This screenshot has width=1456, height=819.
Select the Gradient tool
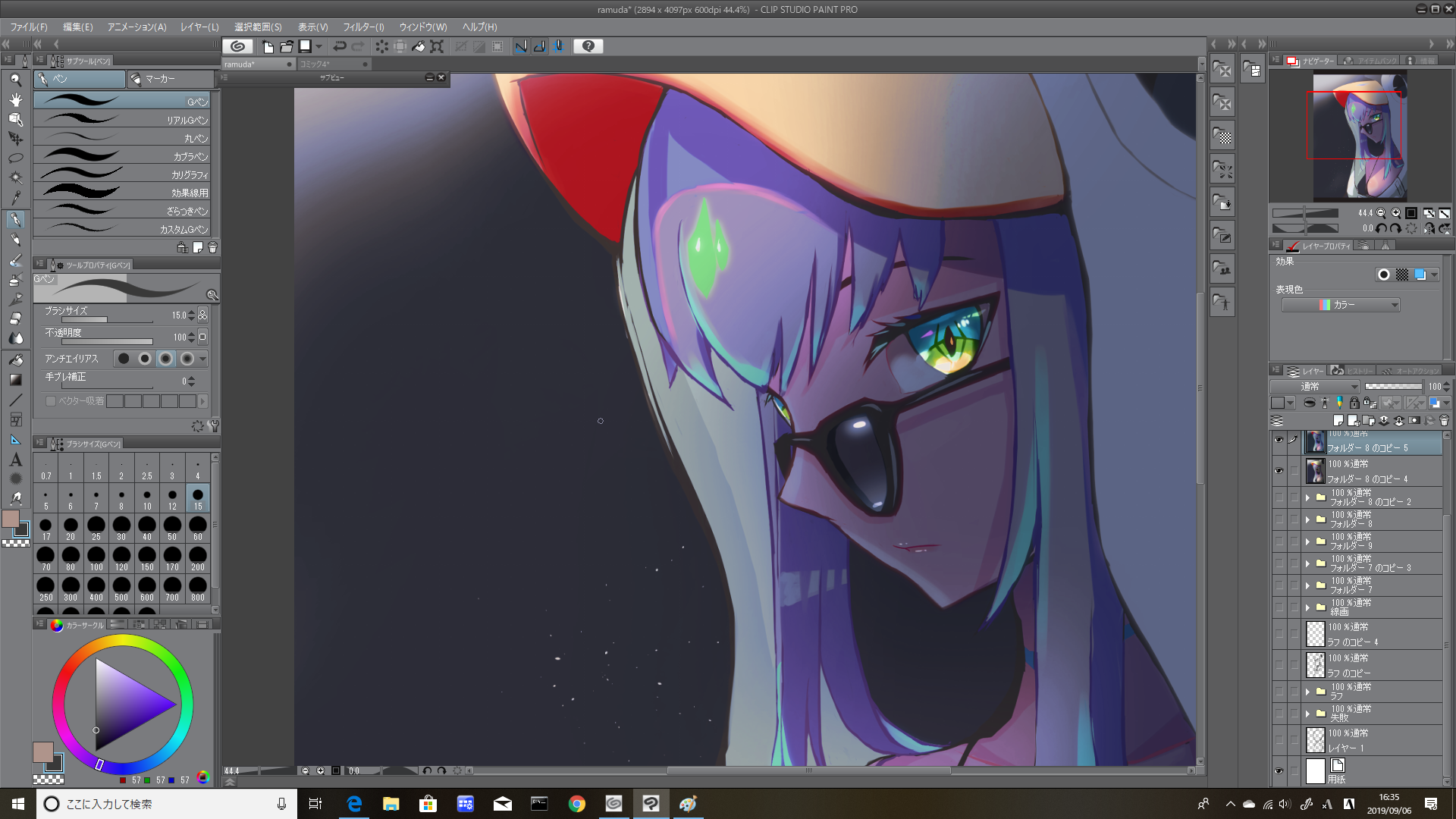[x=15, y=380]
